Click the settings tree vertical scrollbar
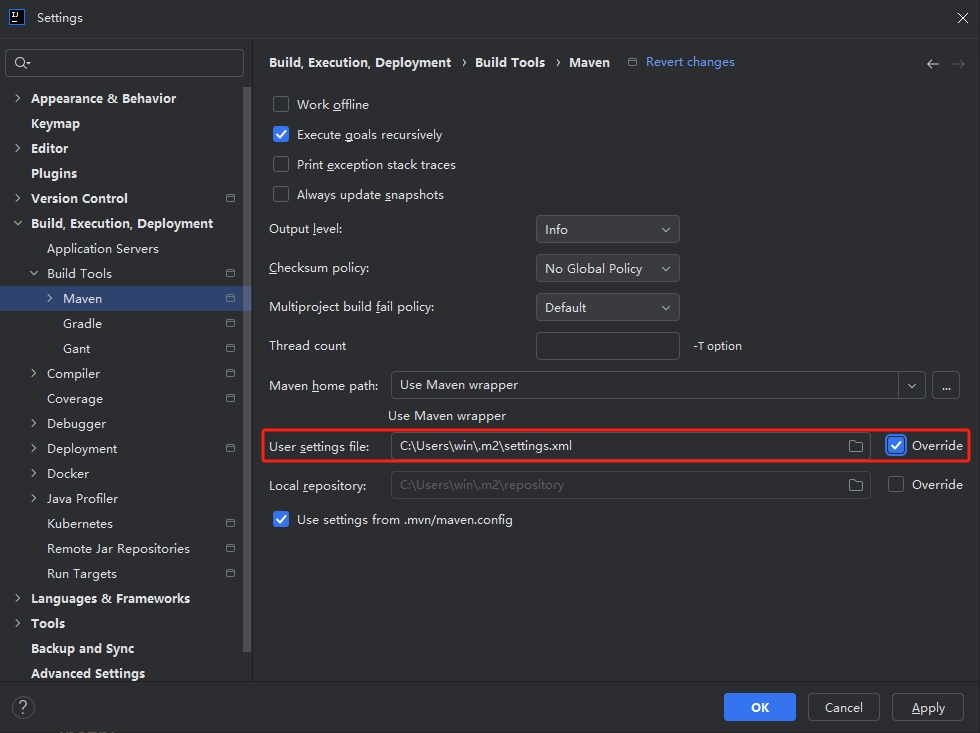This screenshot has width=980, height=733. [x=247, y=369]
